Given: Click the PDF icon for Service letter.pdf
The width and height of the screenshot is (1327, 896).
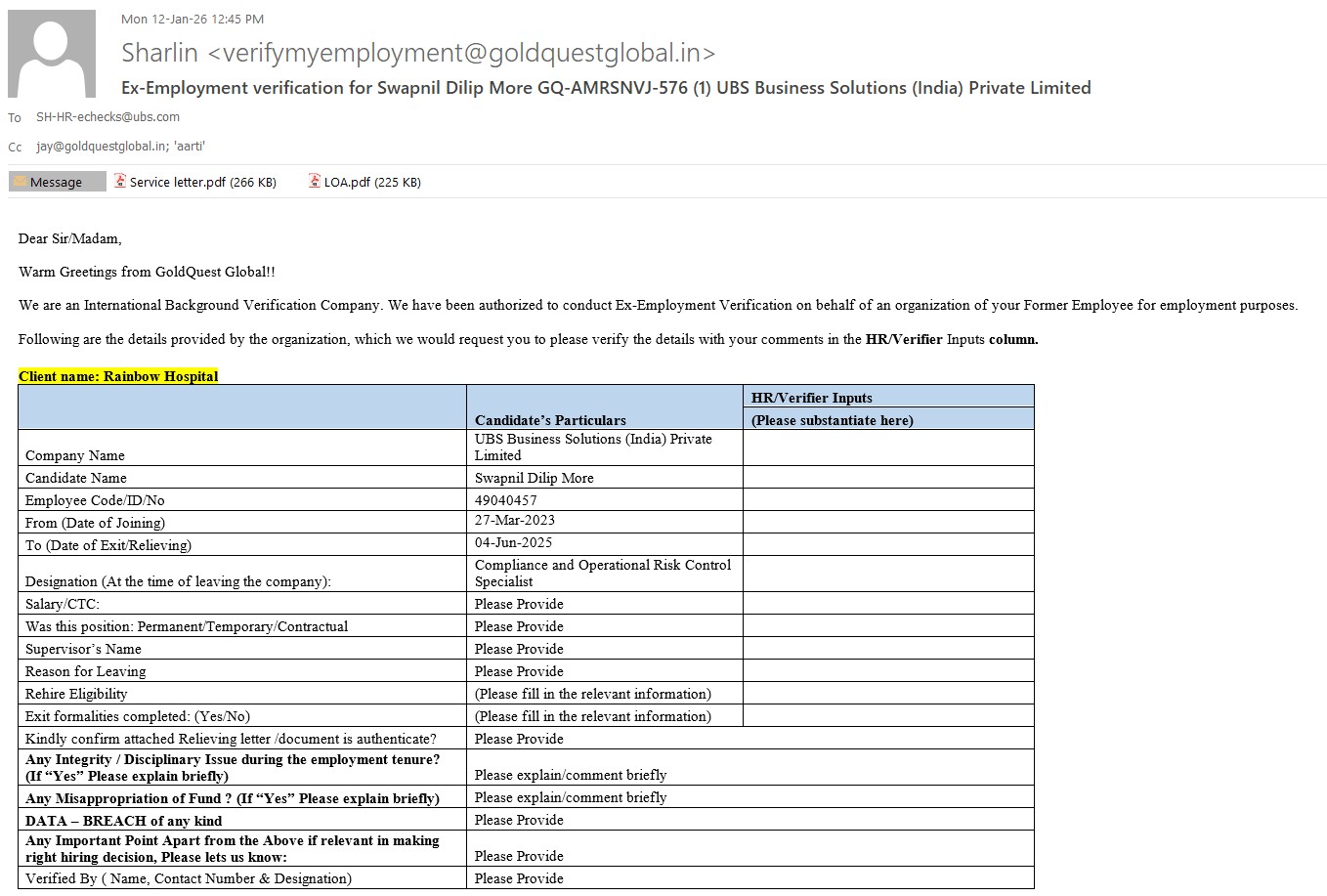Looking at the screenshot, I should (x=120, y=181).
